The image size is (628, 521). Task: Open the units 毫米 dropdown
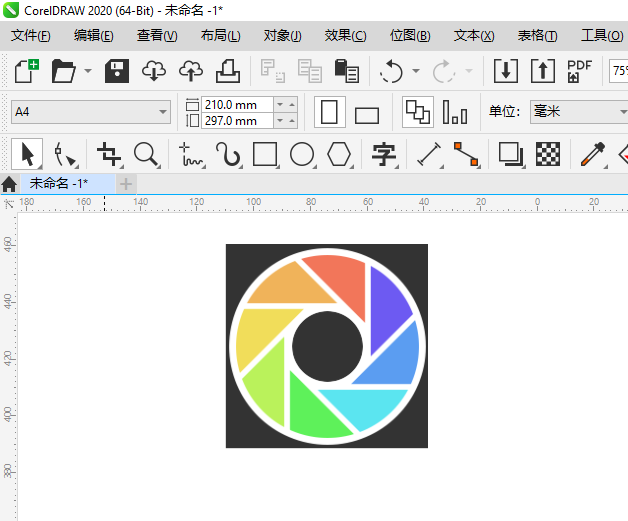[579, 112]
